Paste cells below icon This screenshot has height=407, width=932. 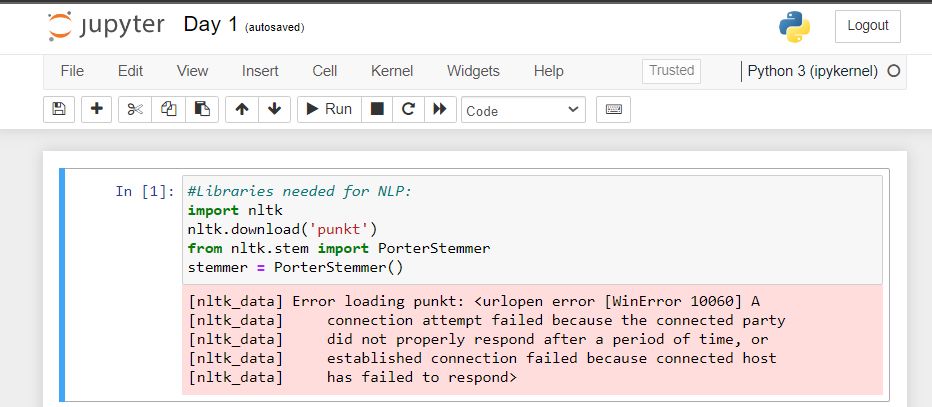pyautogui.click(x=202, y=109)
